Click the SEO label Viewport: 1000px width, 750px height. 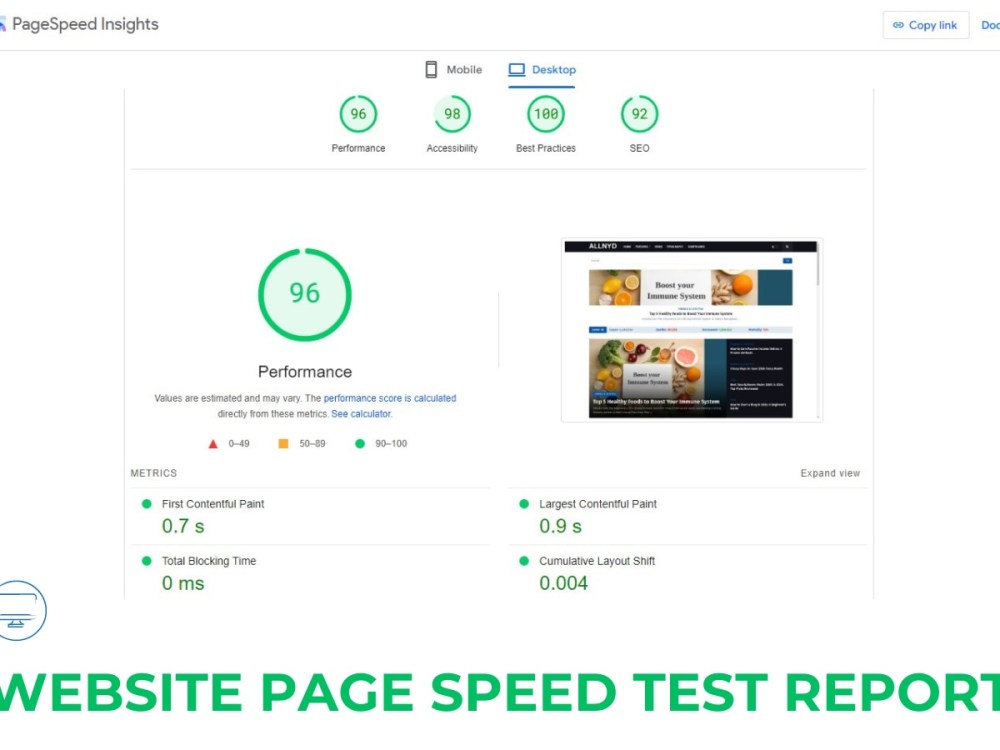[640, 148]
